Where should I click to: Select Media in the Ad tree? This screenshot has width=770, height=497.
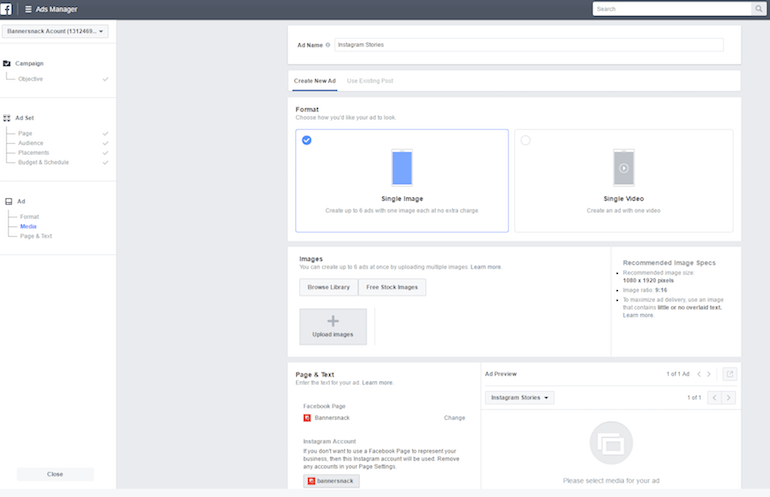tap(28, 226)
